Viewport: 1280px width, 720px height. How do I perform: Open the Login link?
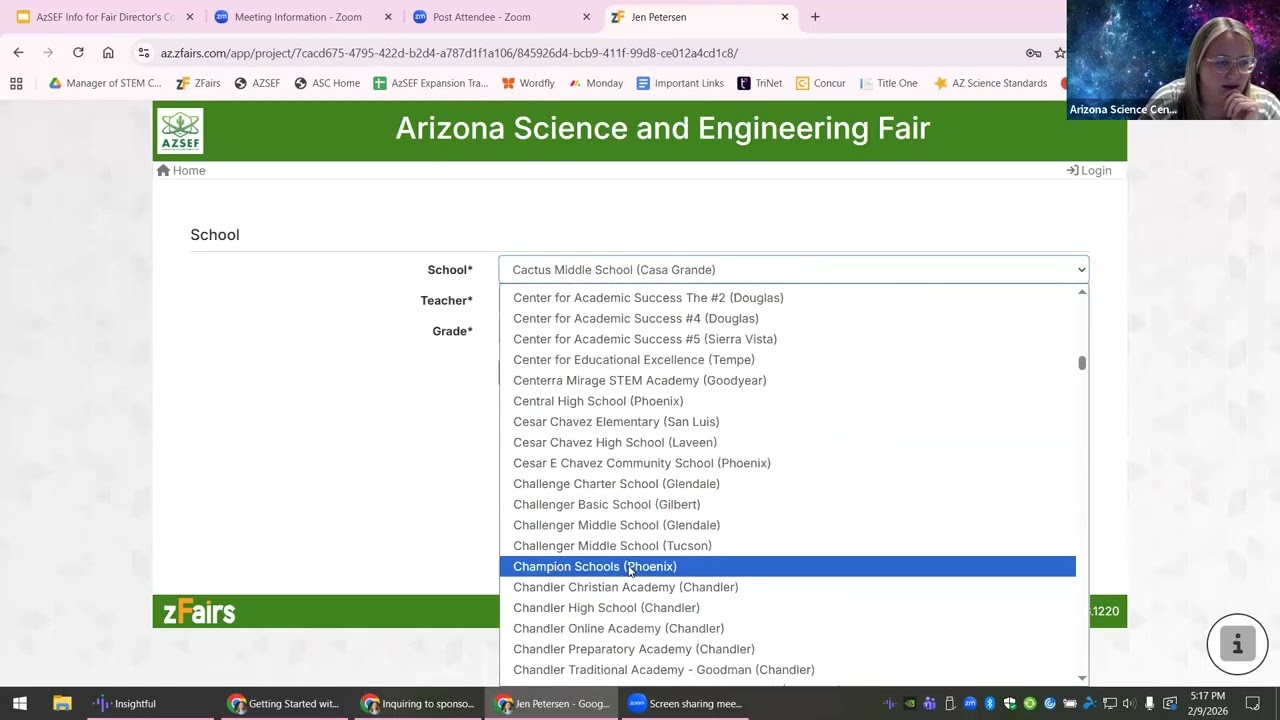pyautogui.click(x=1089, y=171)
